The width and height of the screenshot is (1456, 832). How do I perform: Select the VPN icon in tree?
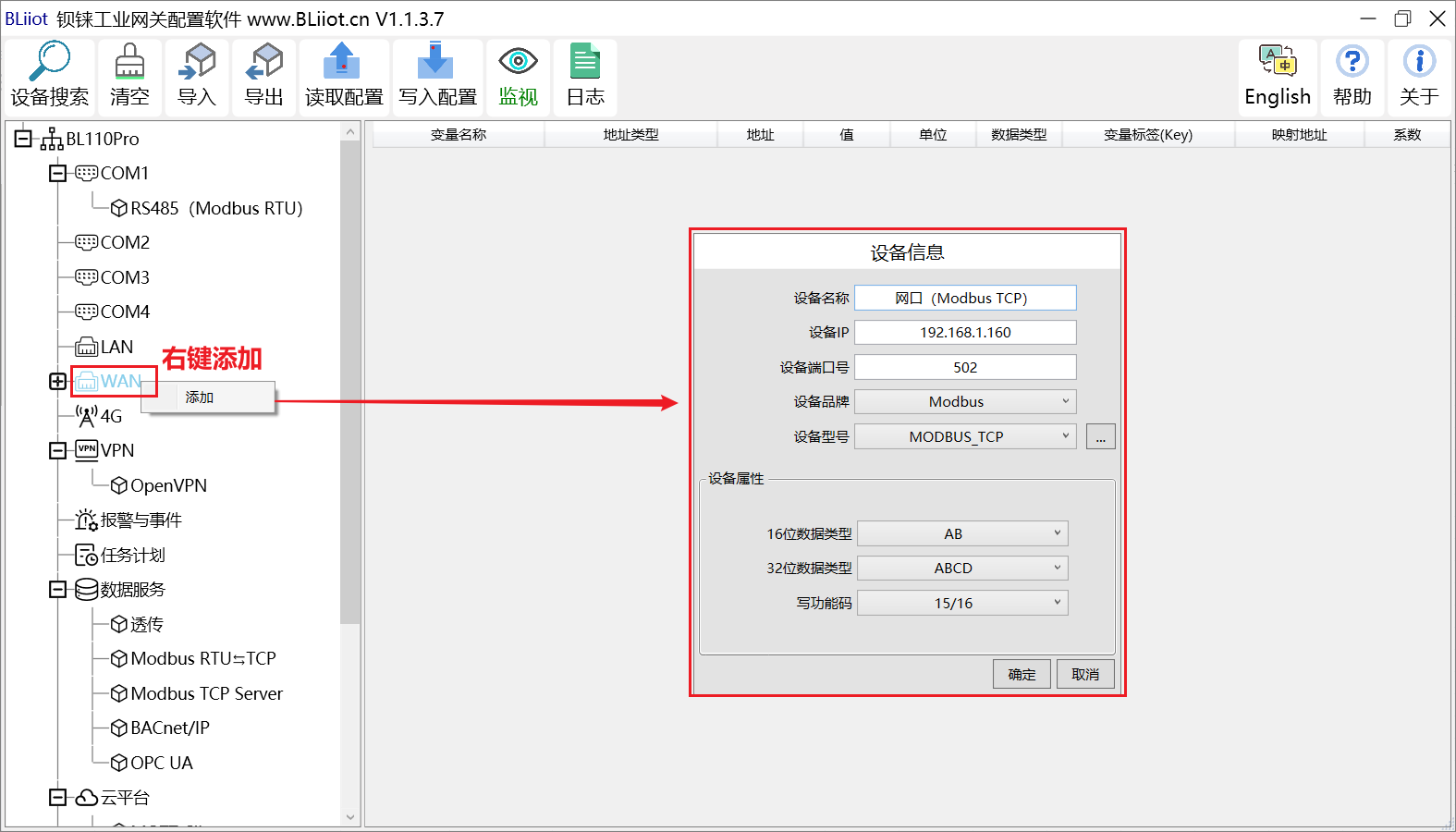pos(86,450)
